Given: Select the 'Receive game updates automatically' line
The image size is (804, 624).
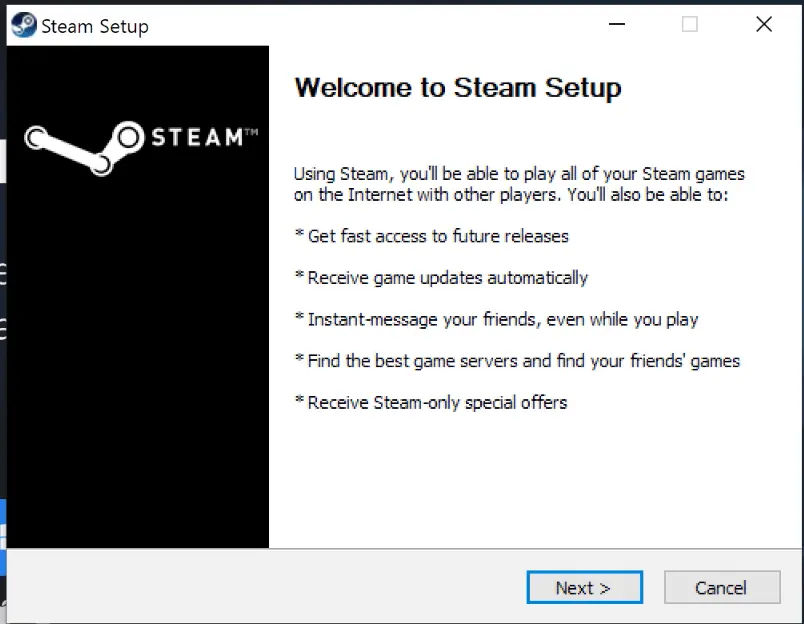Looking at the screenshot, I should pyautogui.click(x=441, y=278).
